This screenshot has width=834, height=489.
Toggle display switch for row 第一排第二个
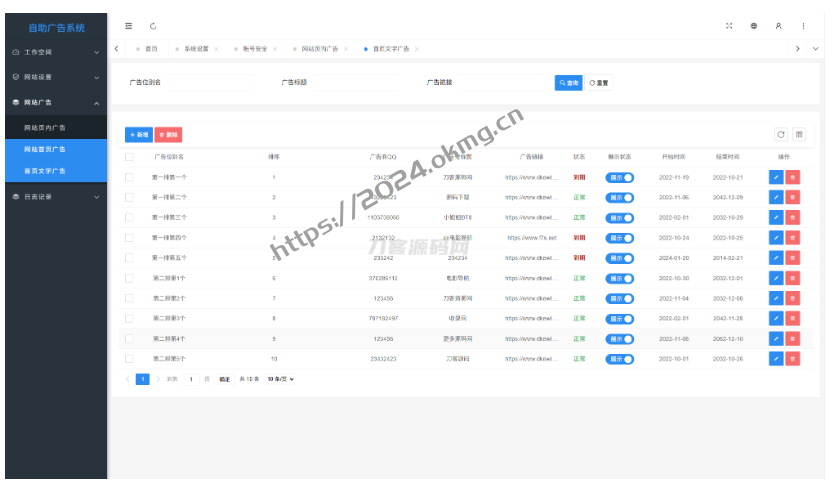click(x=620, y=198)
